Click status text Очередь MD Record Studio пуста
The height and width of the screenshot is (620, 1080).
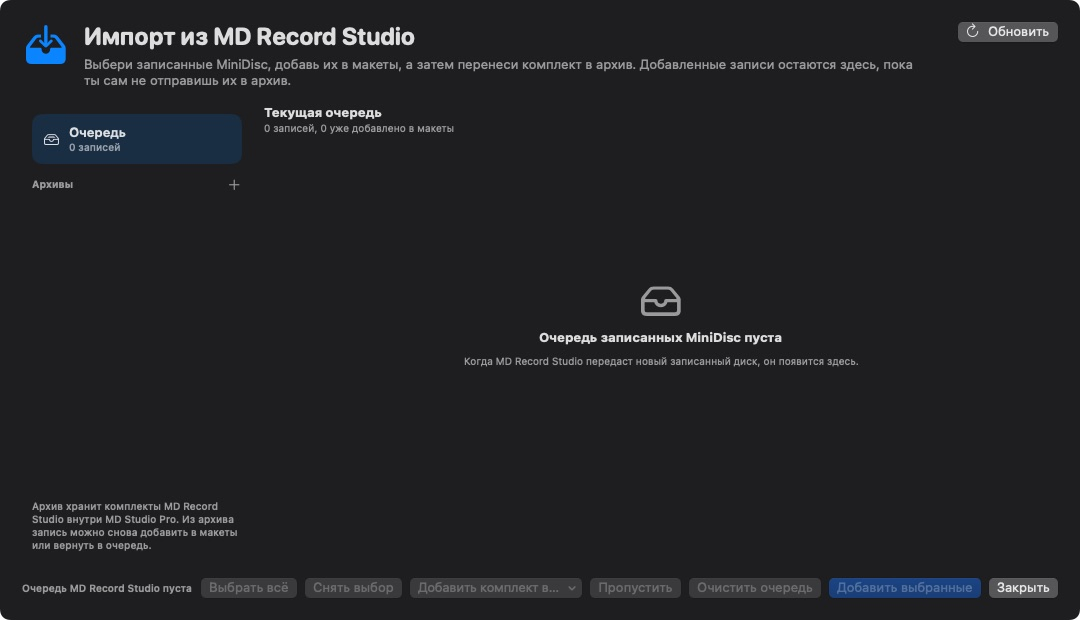(107, 588)
